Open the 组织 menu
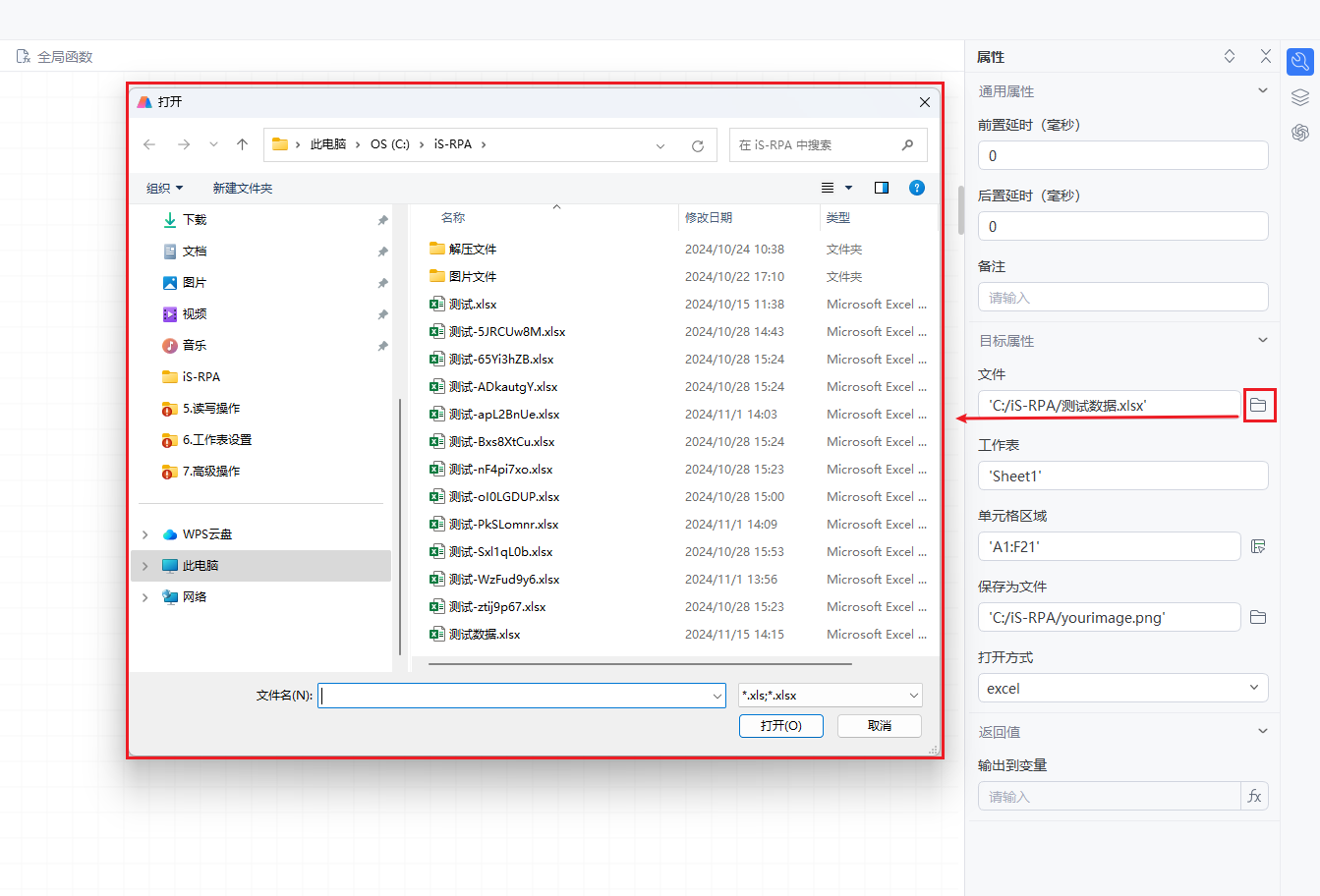Screen dimensions: 1320x896 coord(164,188)
